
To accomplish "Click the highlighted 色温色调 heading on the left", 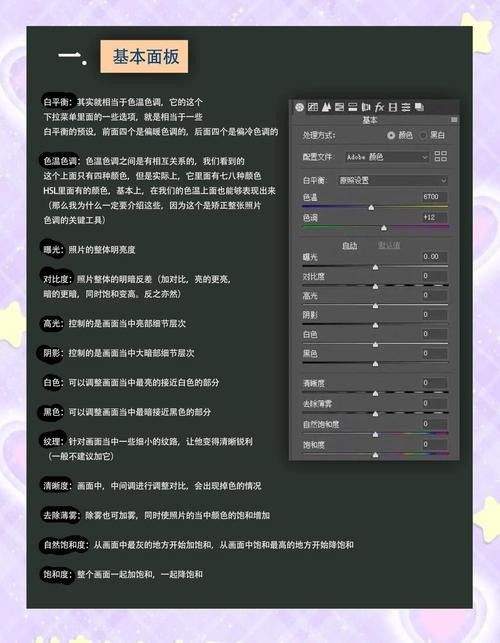I will 62,161.
